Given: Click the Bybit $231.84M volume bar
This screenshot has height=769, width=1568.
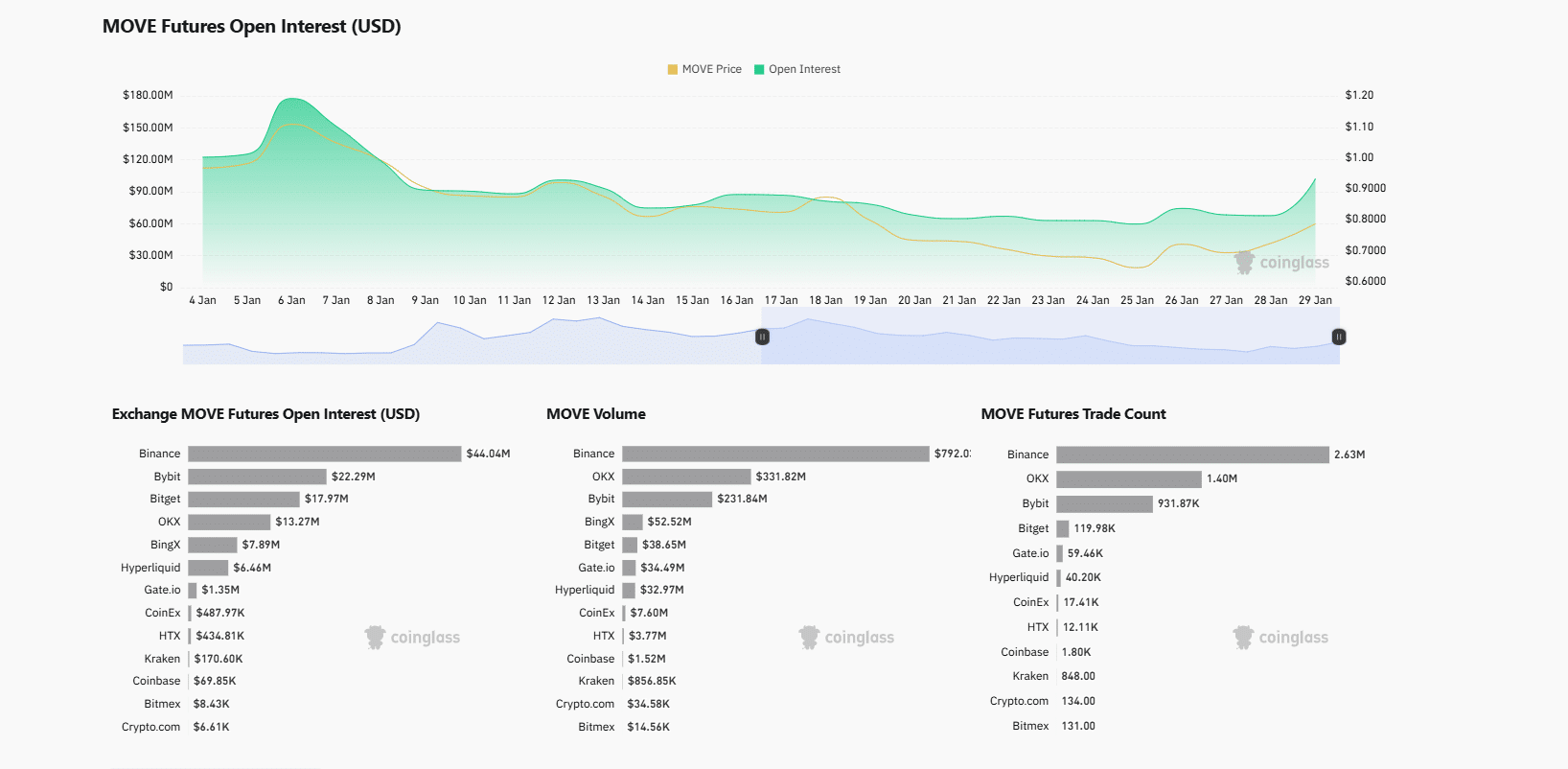Looking at the screenshot, I should (x=667, y=499).
